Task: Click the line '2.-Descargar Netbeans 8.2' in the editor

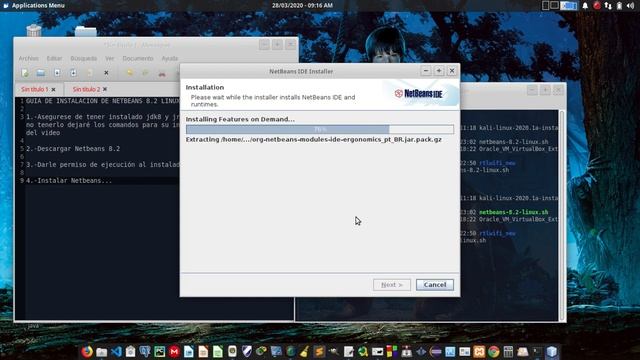Action: point(73,149)
